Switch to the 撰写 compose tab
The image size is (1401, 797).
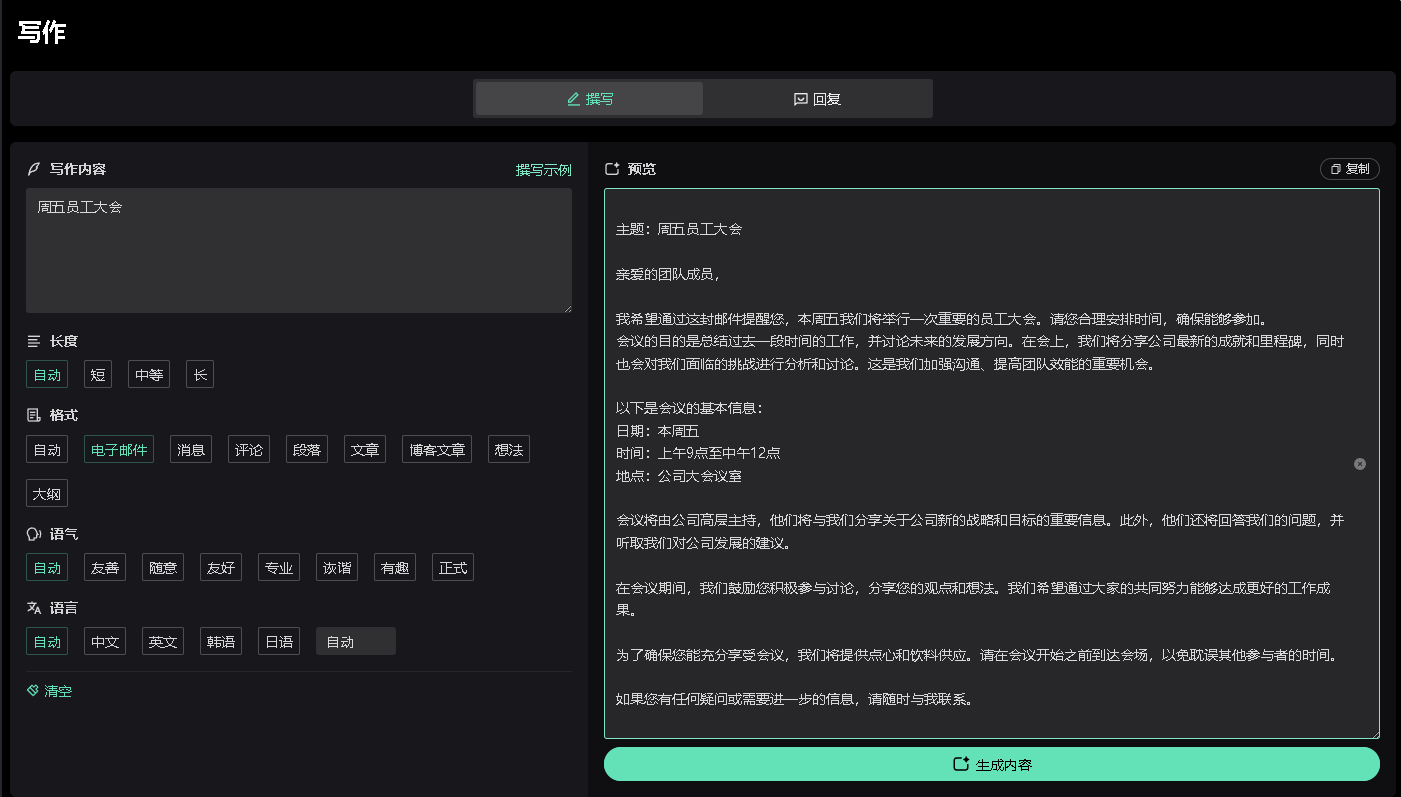[x=589, y=99]
